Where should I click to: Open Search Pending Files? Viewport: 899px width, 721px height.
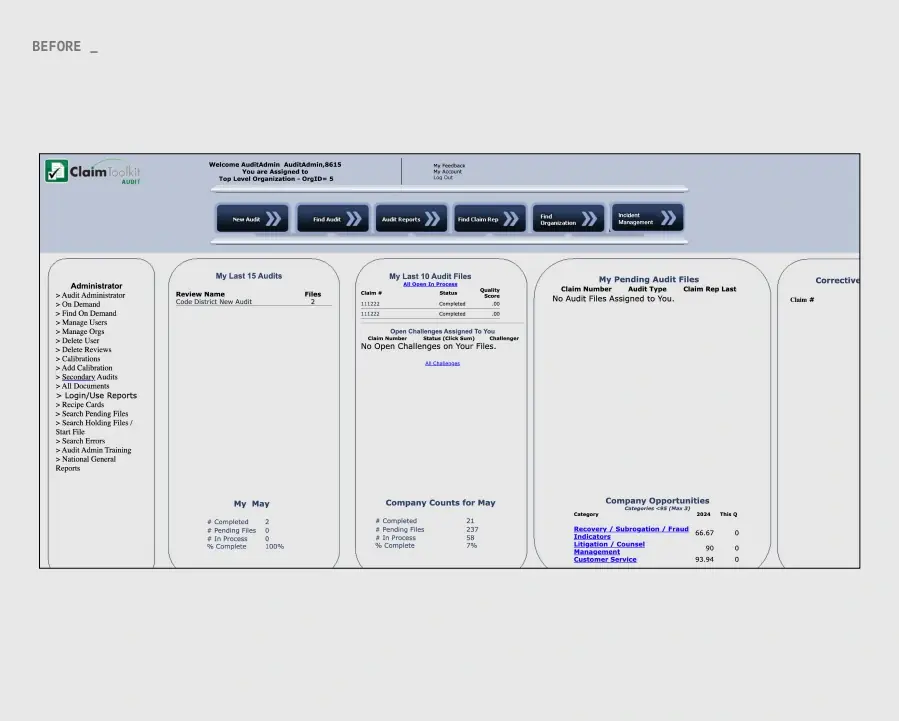point(92,414)
